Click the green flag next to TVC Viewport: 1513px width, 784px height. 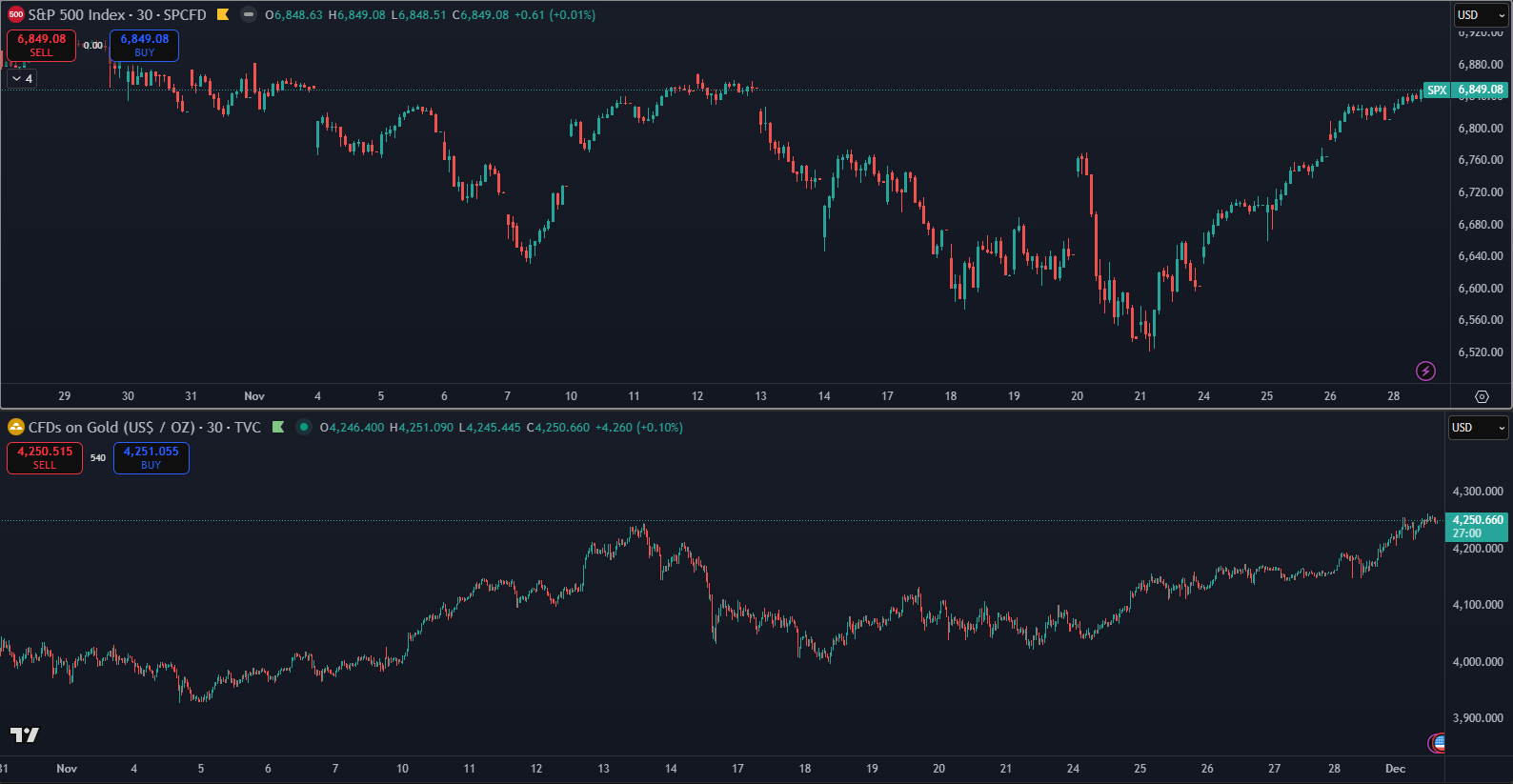pos(278,428)
